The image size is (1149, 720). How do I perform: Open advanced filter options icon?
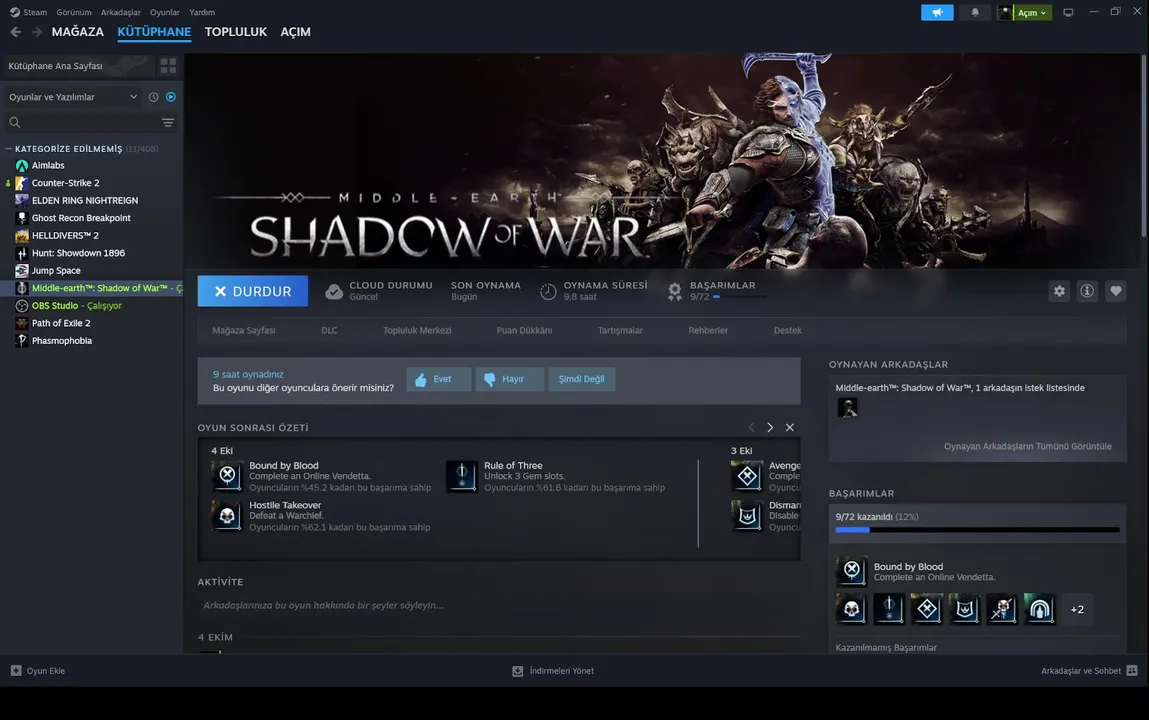tap(168, 122)
